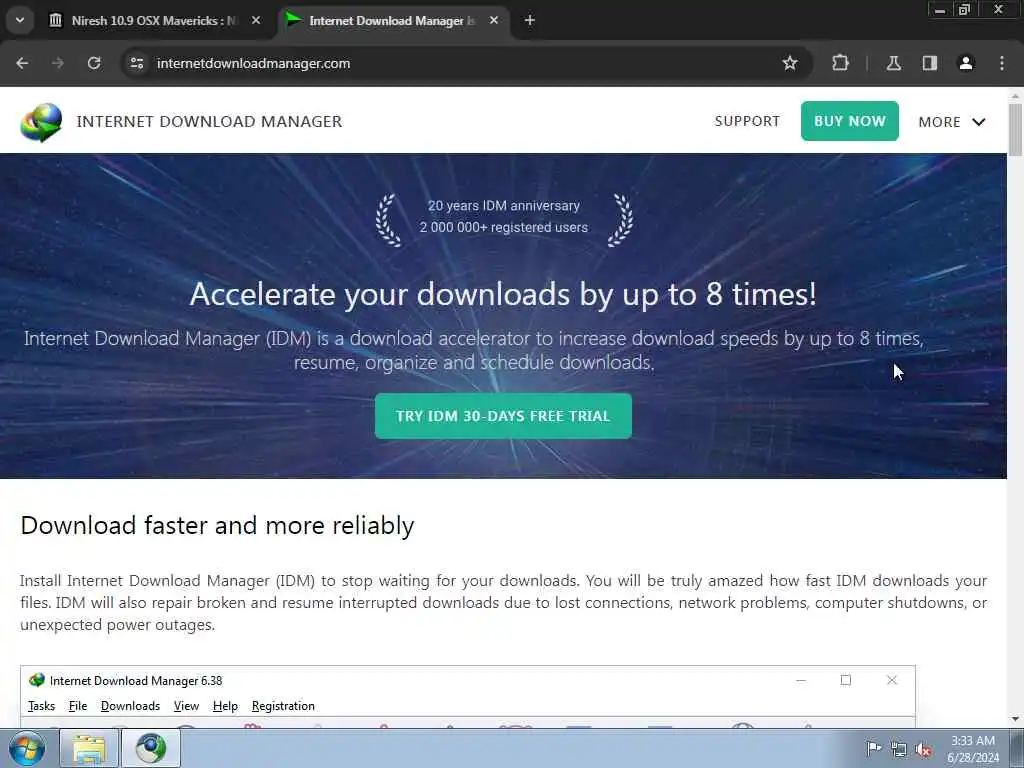
Task: Open Help menu in IDM screenshot
Action: pos(225,706)
